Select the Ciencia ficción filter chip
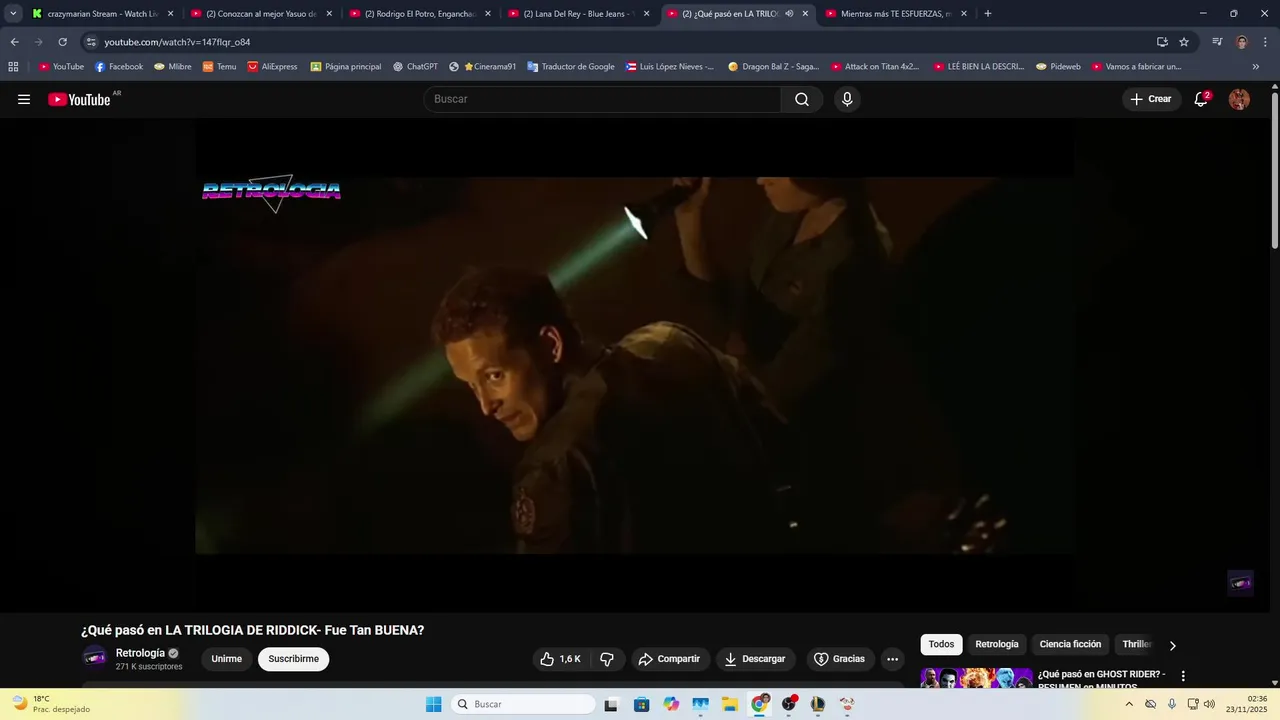This screenshot has width=1280, height=720. tap(1070, 645)
